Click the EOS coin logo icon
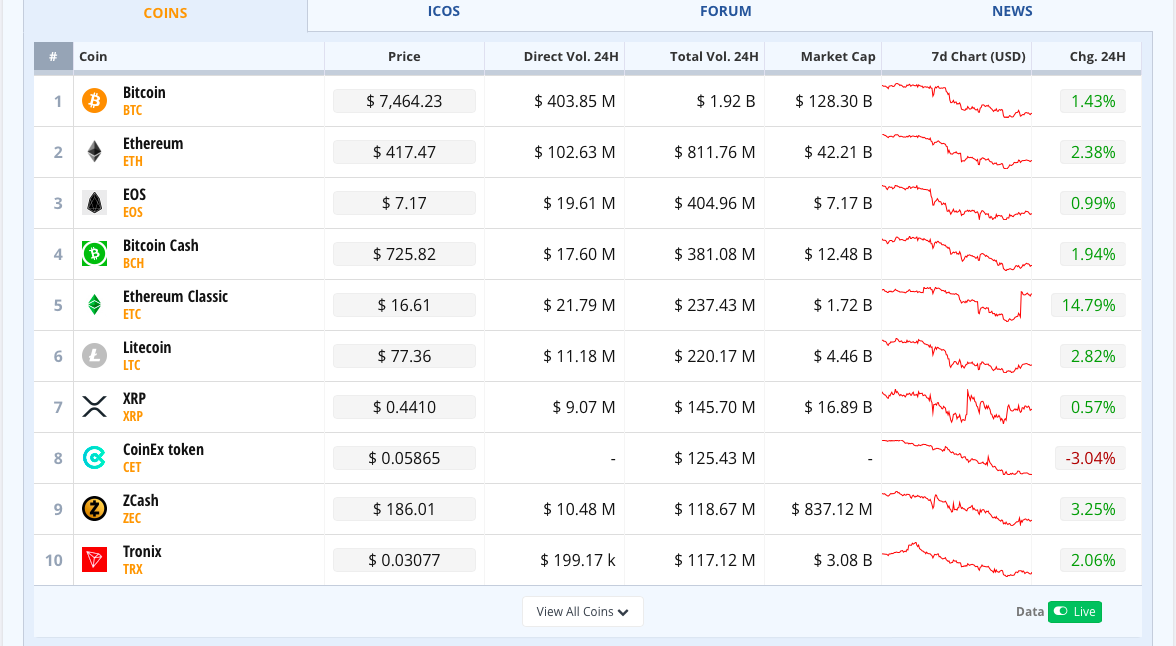1176x646 pixels. [94, 203]
